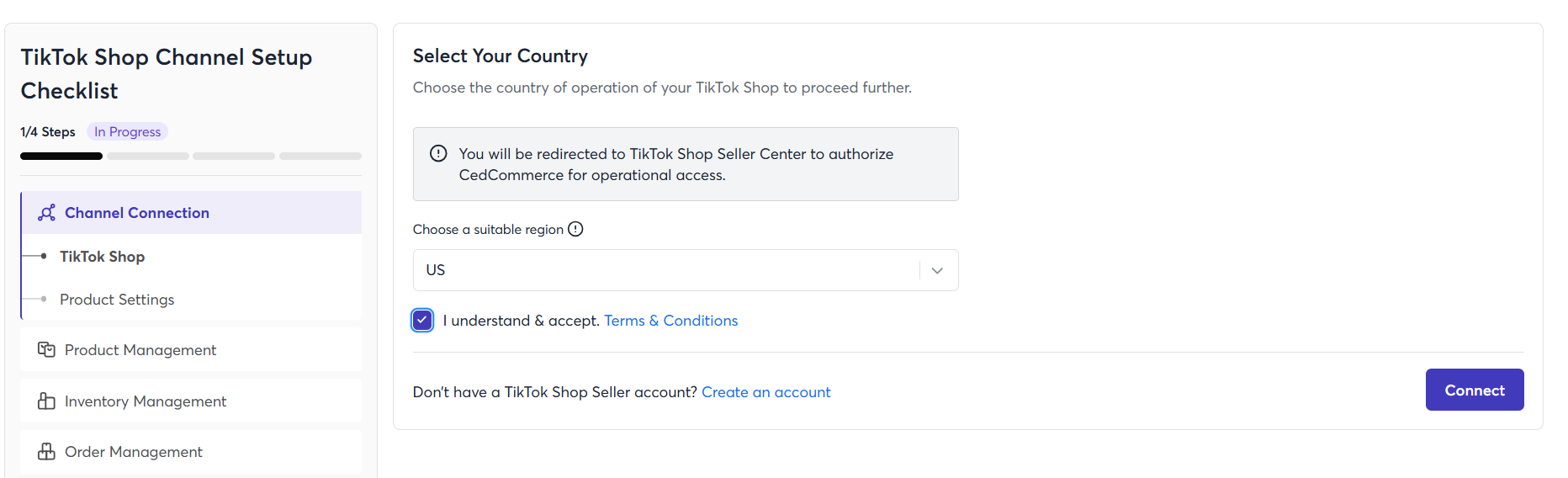Click the Channel Connection node icon
The image size is (1568, 478).
pos(47,213)
